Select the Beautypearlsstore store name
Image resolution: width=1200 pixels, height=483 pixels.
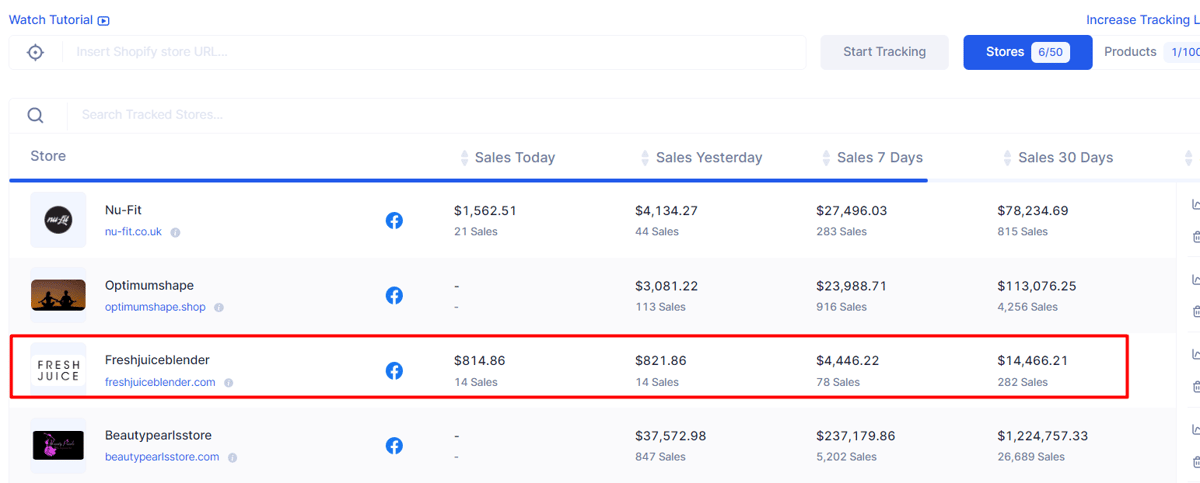point(158,435)
